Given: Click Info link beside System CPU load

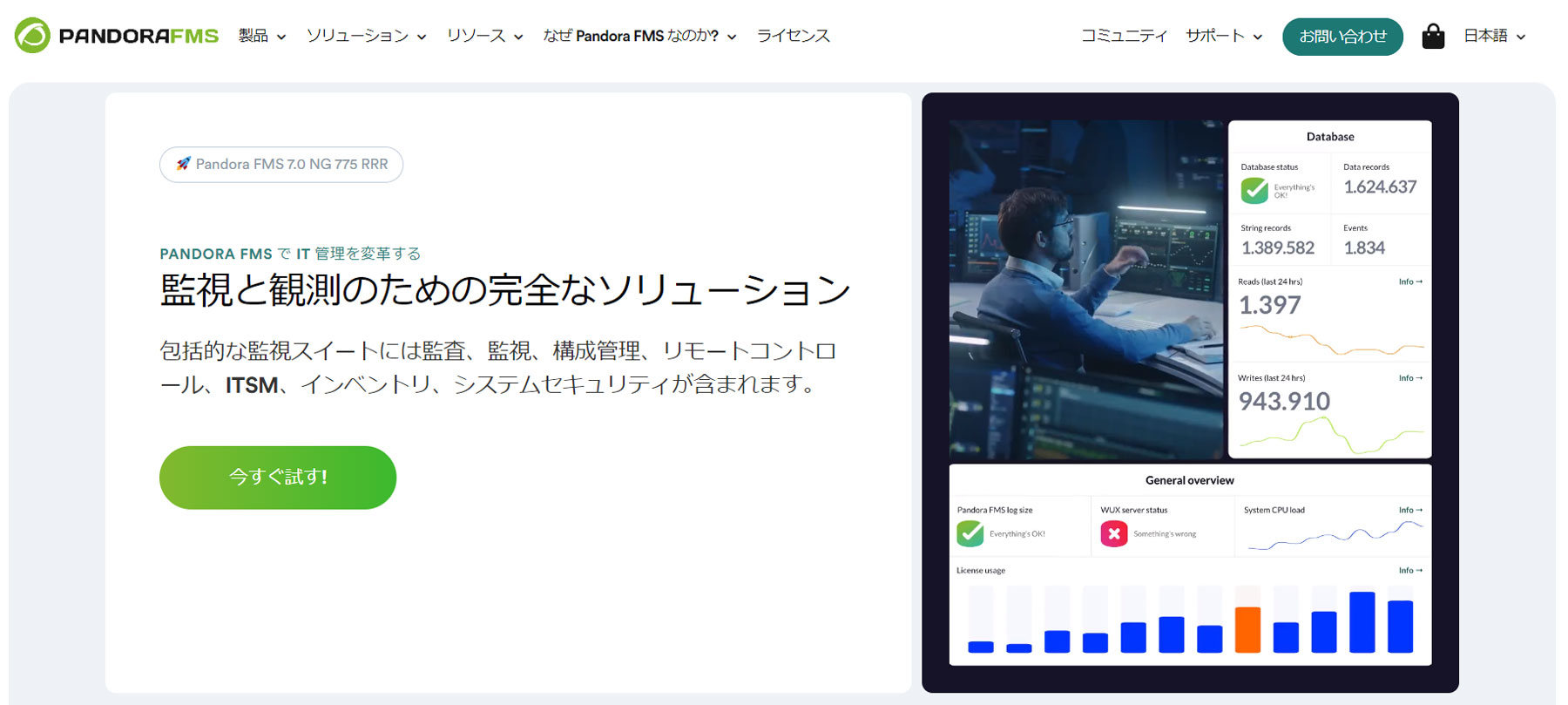Looking at the screenshot, I should click(x=1410, y=510).
